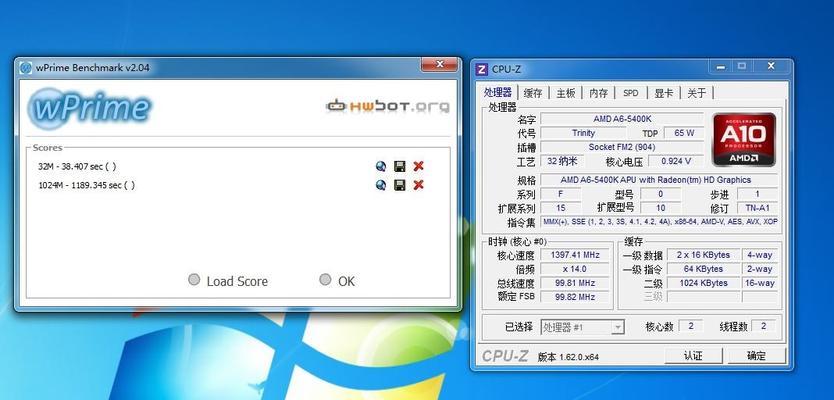The image size is (834, 400).
Task: Click the 32M - 38.407 sec score text
Action: (x=77, y=166)
